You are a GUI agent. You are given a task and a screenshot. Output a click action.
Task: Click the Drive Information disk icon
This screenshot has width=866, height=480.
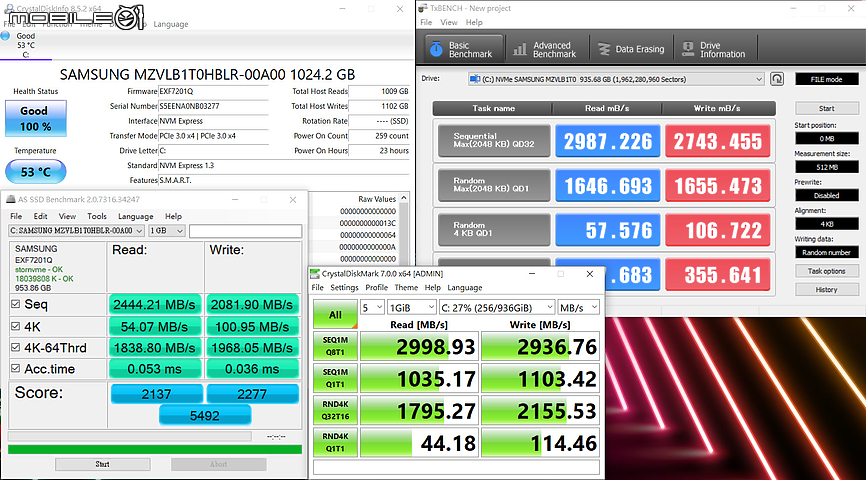point(688,49)
